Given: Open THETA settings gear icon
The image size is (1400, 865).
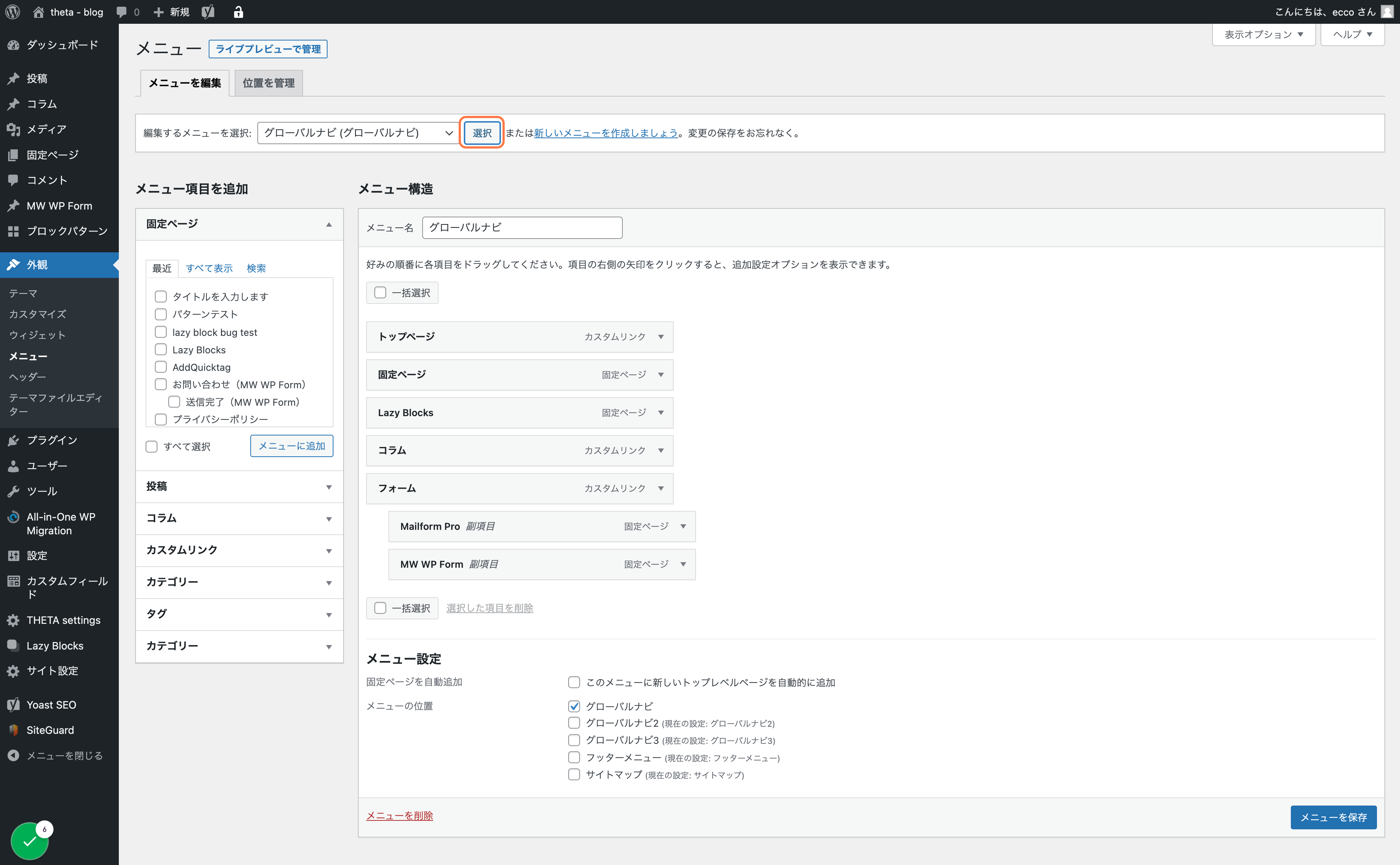Looking at the screenshot, I should (x=14, y=620).
